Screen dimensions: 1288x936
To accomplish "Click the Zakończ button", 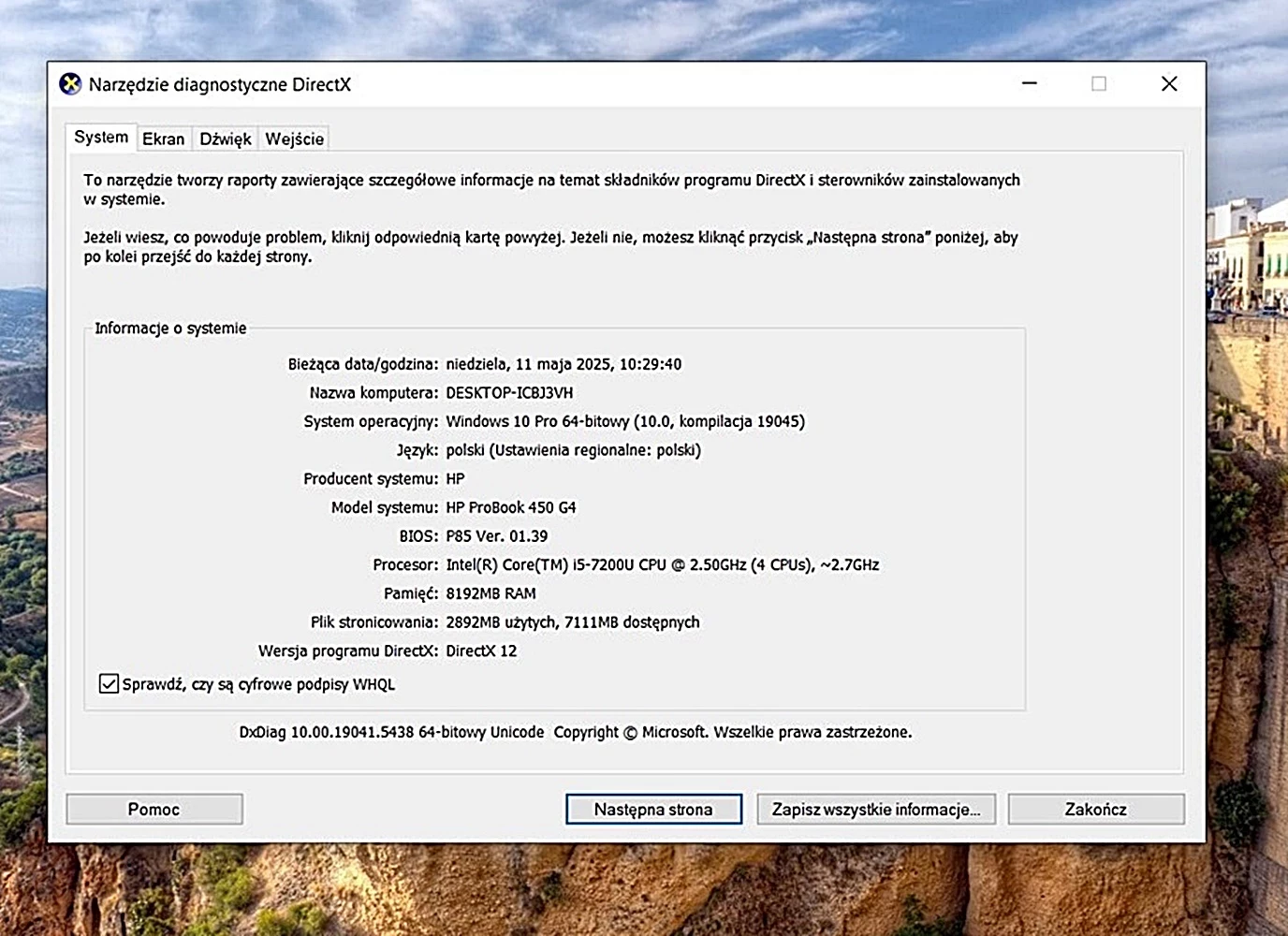I will (x=1096, y=810).
